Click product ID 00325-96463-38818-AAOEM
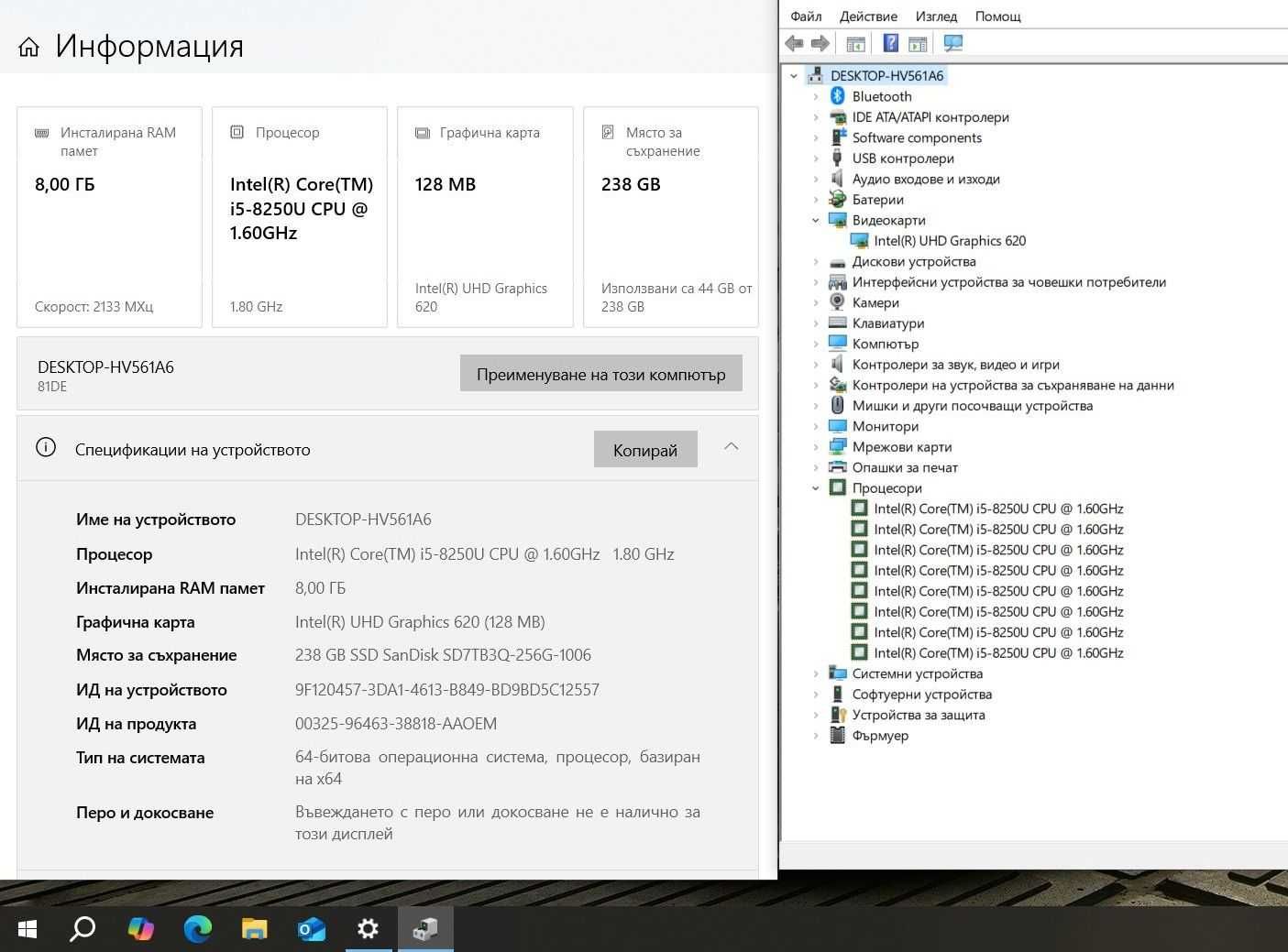This screenshot has height=952, width=1288. 396,724
